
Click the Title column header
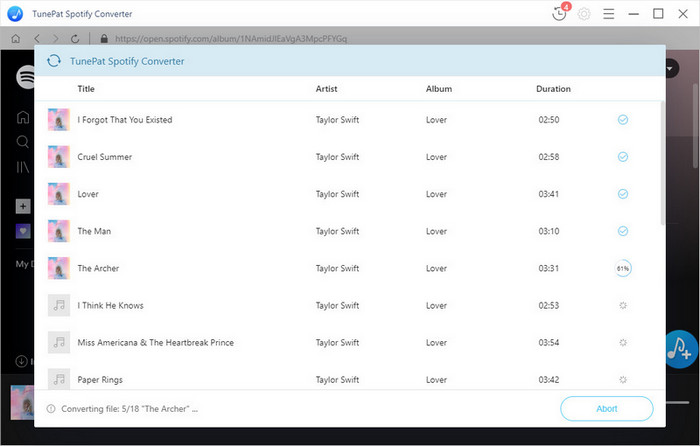[86, 89]
